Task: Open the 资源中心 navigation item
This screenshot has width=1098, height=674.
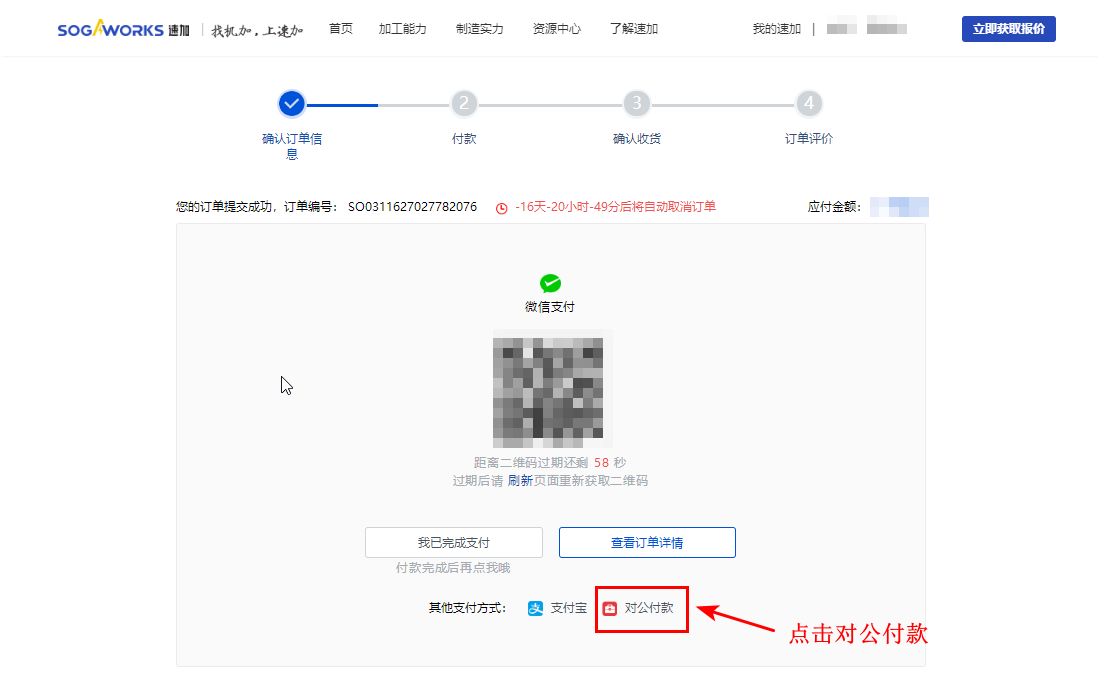Action: [x=557, y=28]
